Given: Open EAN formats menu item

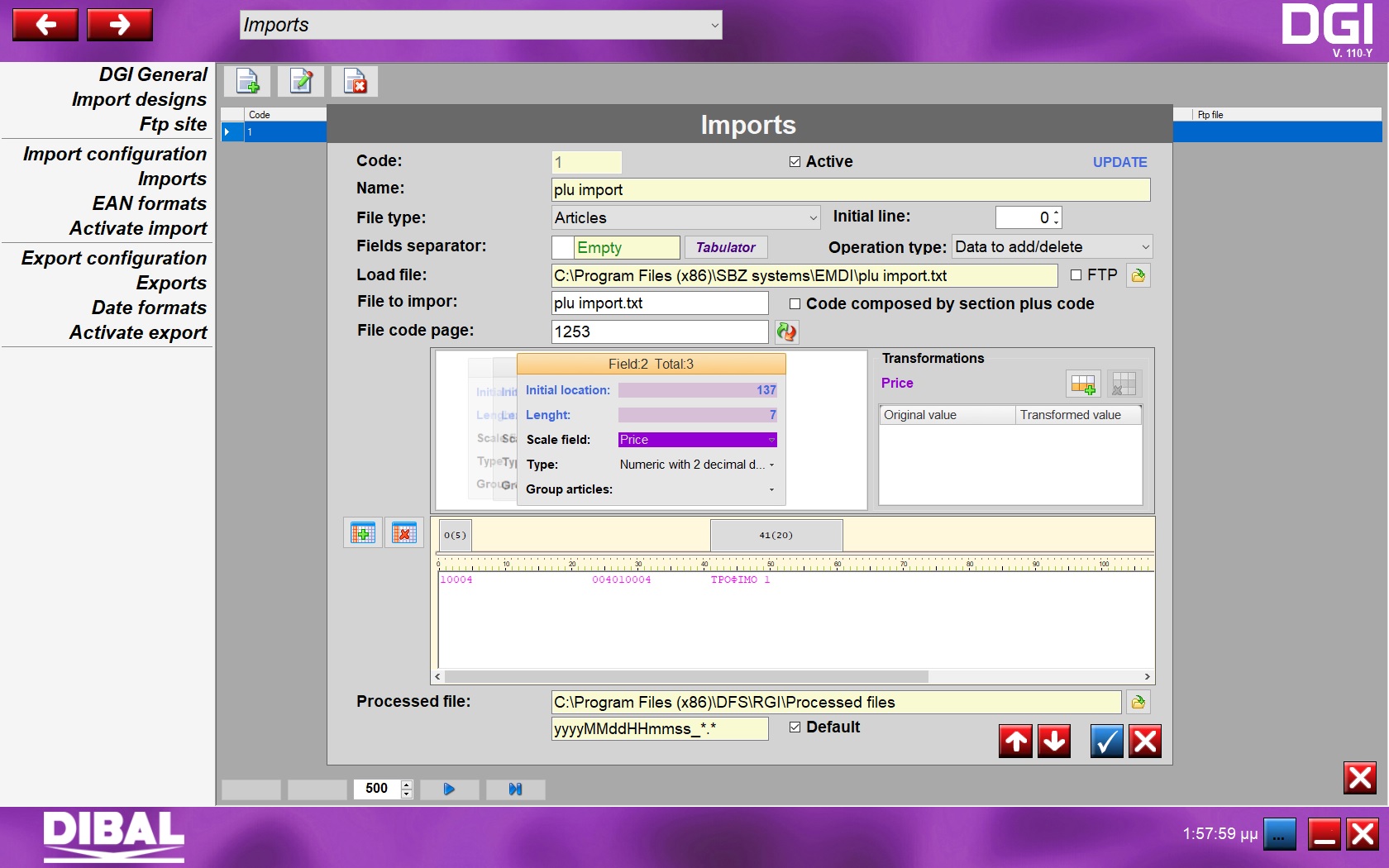Looking at the screenshot, I should coord(149,203).
